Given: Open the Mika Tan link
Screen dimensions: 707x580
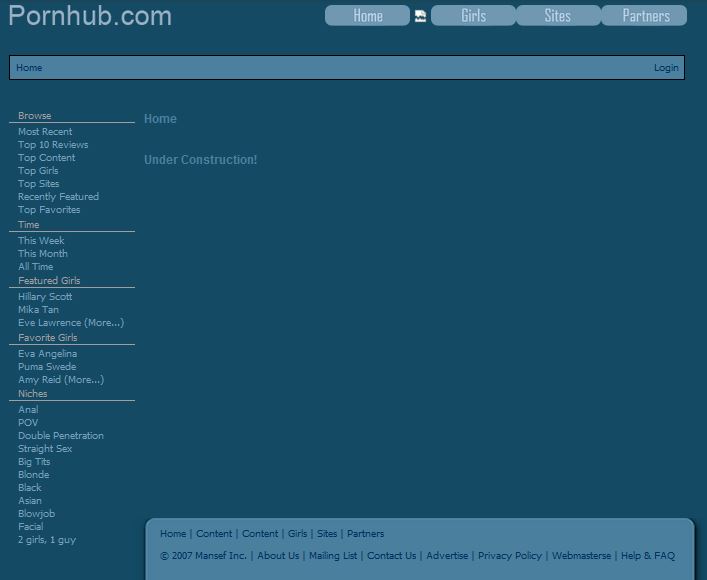Looking at the screenshot, I should [x=38, y=310].
